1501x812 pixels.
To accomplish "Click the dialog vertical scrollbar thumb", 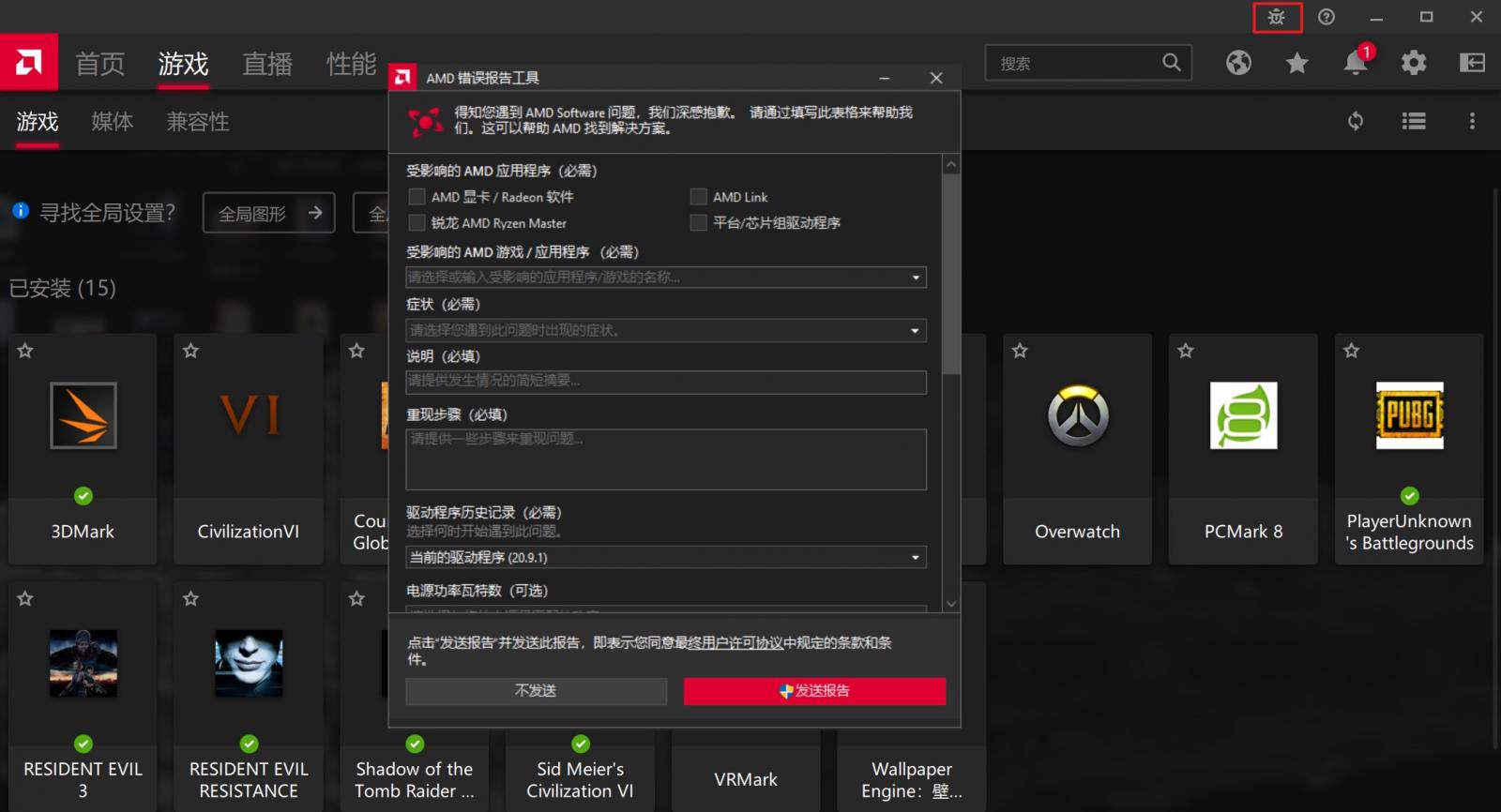I will (951, 274).
